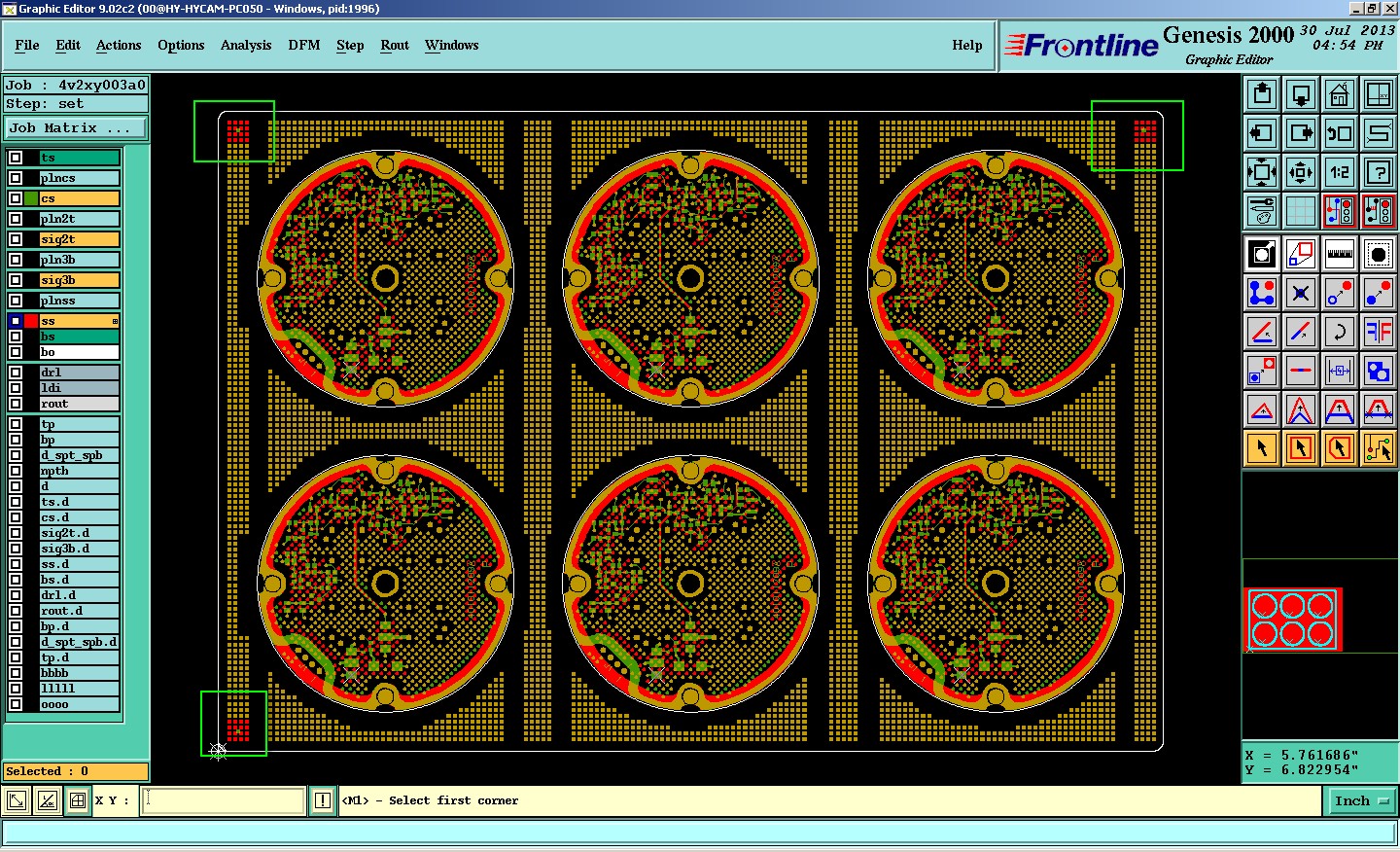
Task: Click the panel overview thumbnail
Action: [x=1294, y=620]
